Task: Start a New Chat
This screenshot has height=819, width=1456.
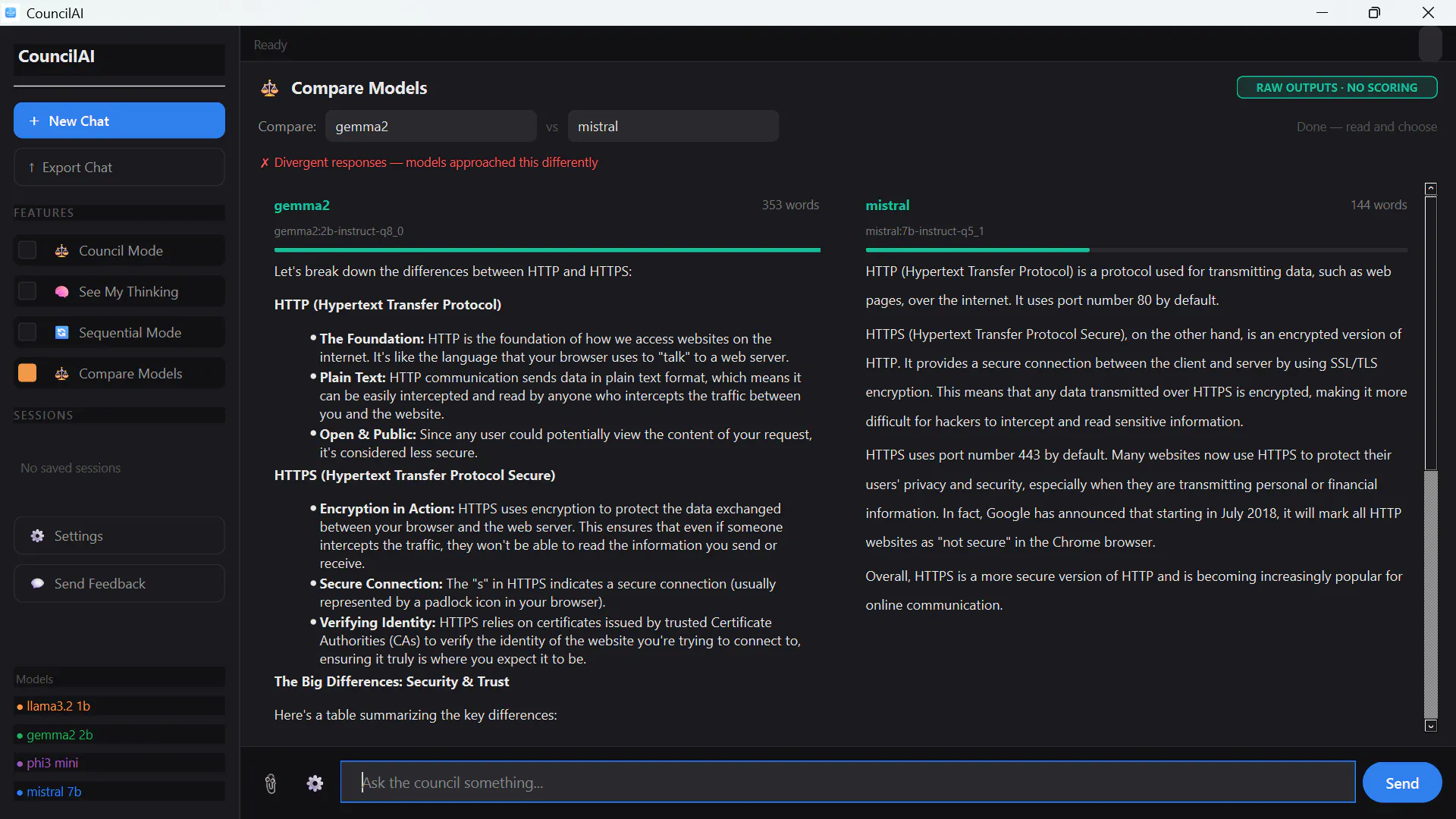Action: click(119, 121)
